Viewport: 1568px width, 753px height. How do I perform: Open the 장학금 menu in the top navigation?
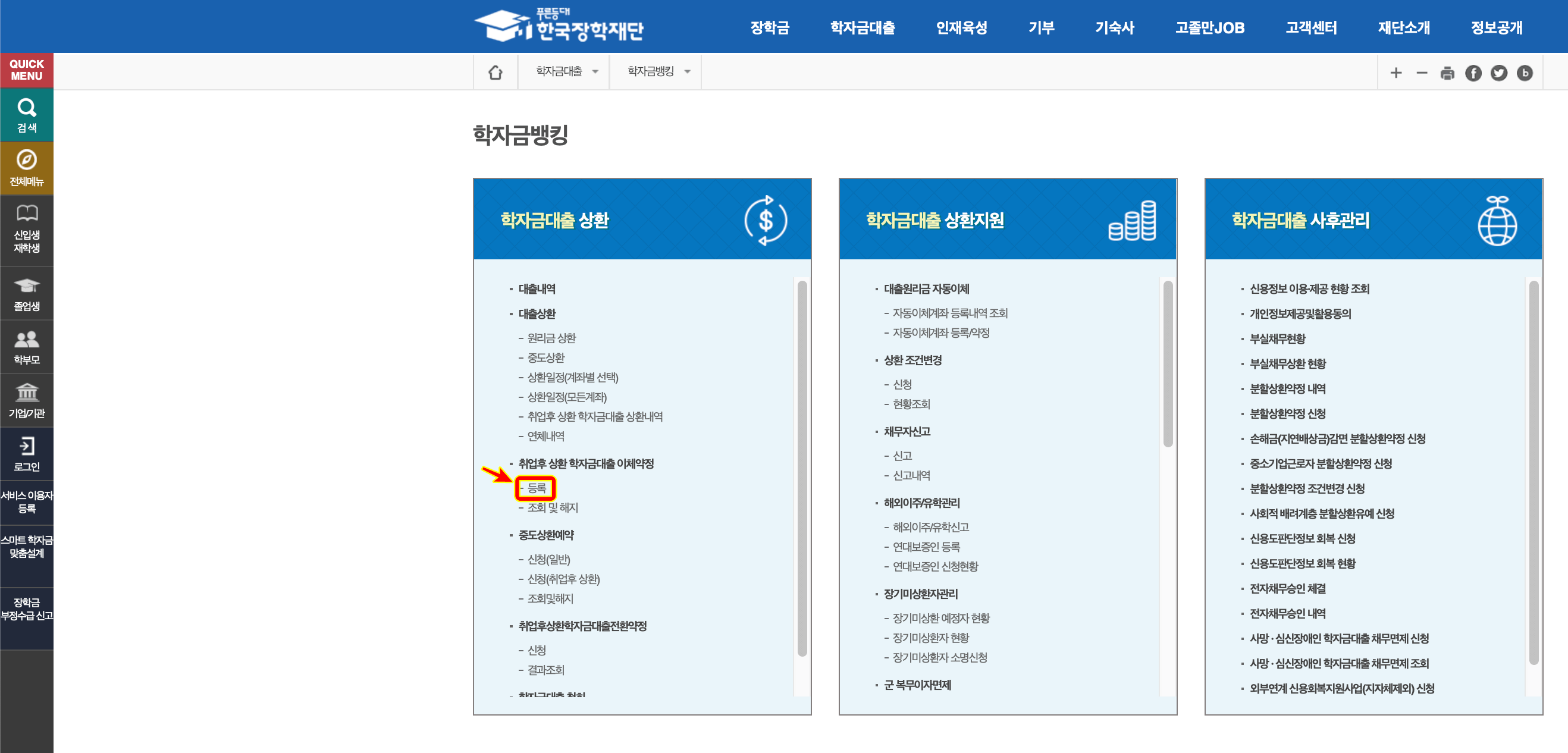(x=769, y=27)
